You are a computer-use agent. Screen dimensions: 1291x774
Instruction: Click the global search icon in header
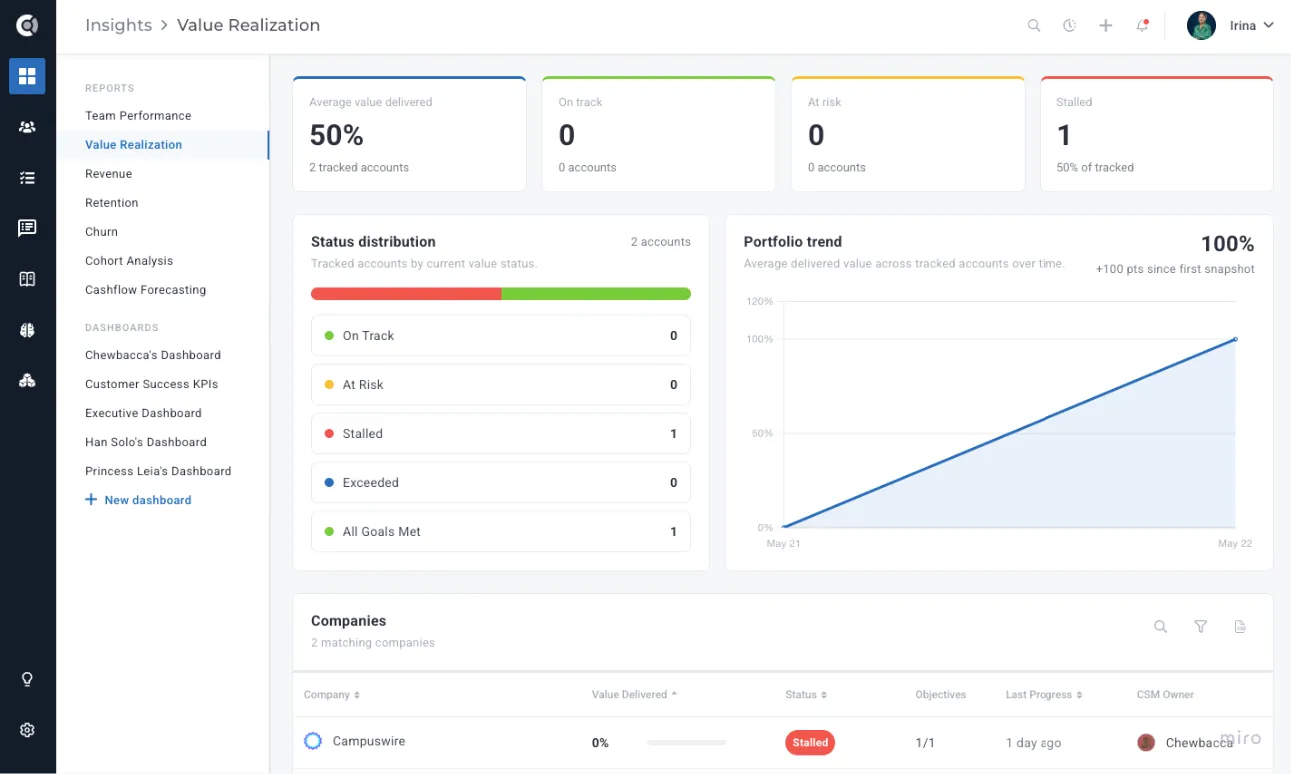tap(1034, 26)
